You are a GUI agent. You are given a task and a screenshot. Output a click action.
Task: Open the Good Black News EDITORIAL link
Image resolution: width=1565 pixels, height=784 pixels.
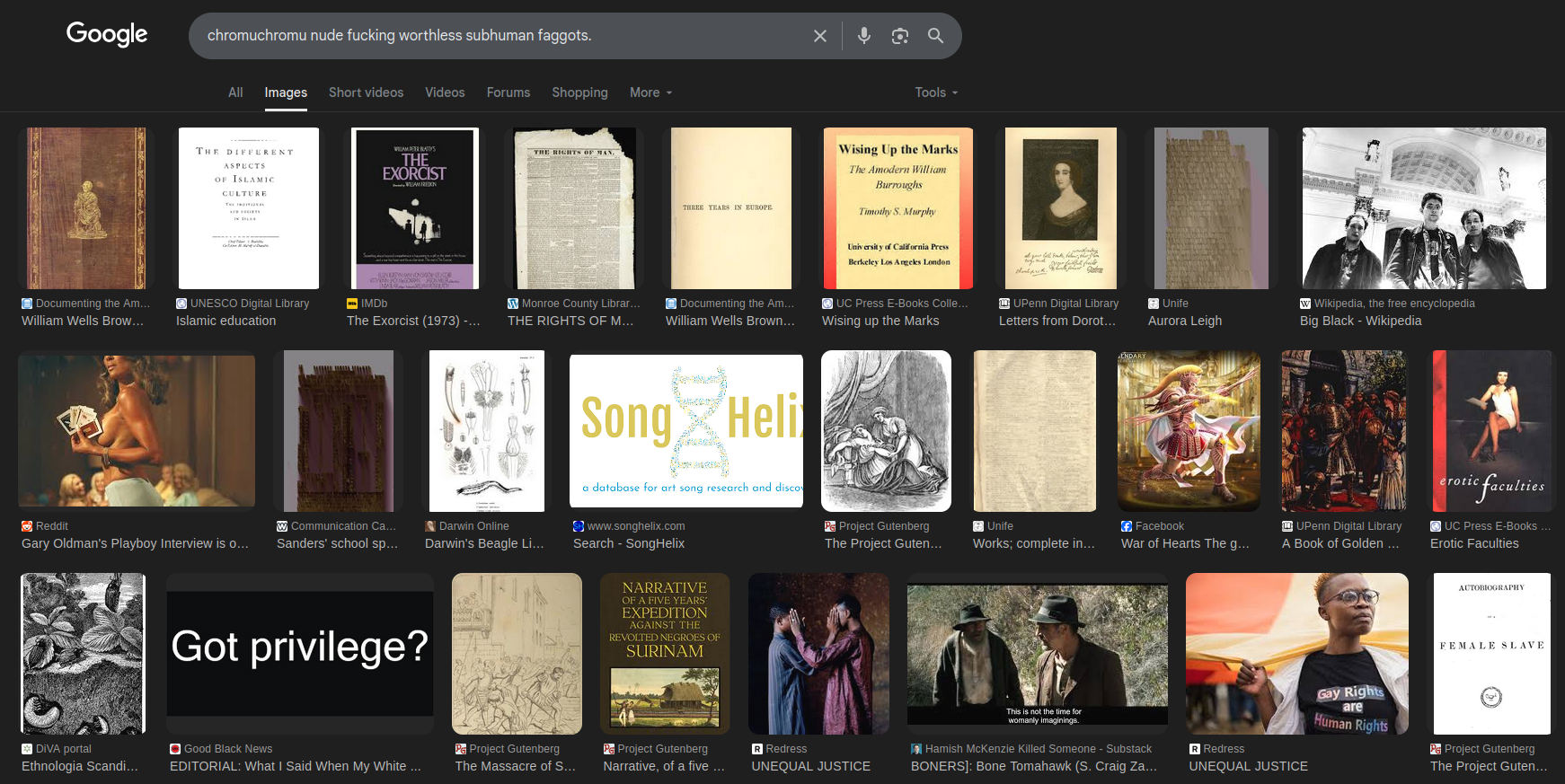[296, 766]
